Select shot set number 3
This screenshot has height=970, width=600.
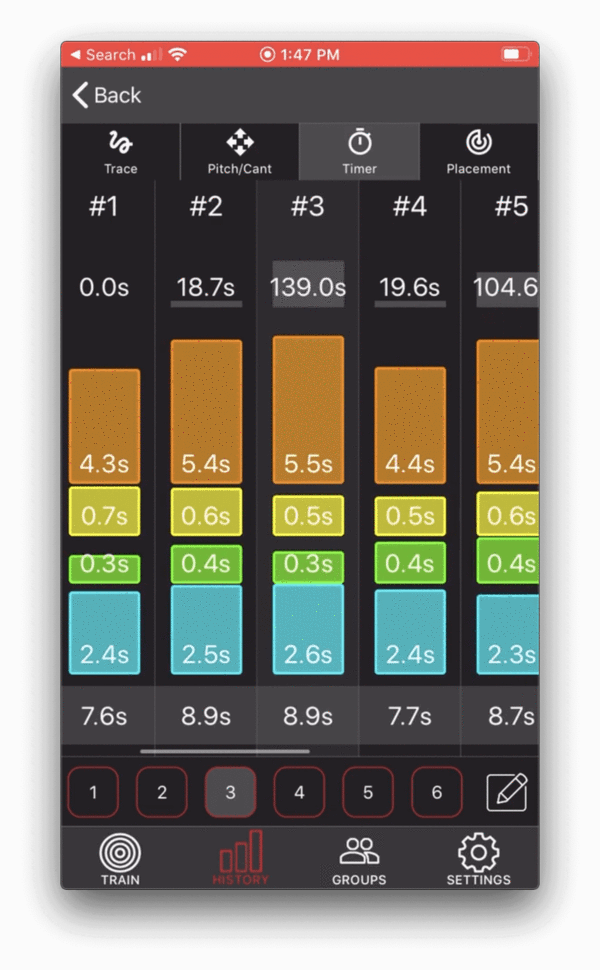coord(231,791)
